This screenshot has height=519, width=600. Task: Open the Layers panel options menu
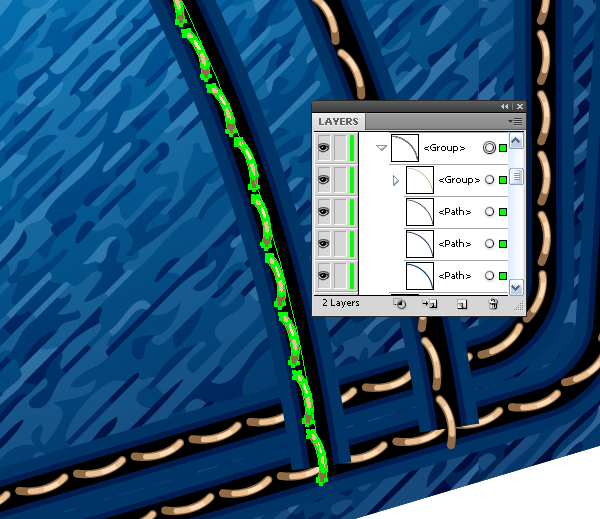[515, 122]
